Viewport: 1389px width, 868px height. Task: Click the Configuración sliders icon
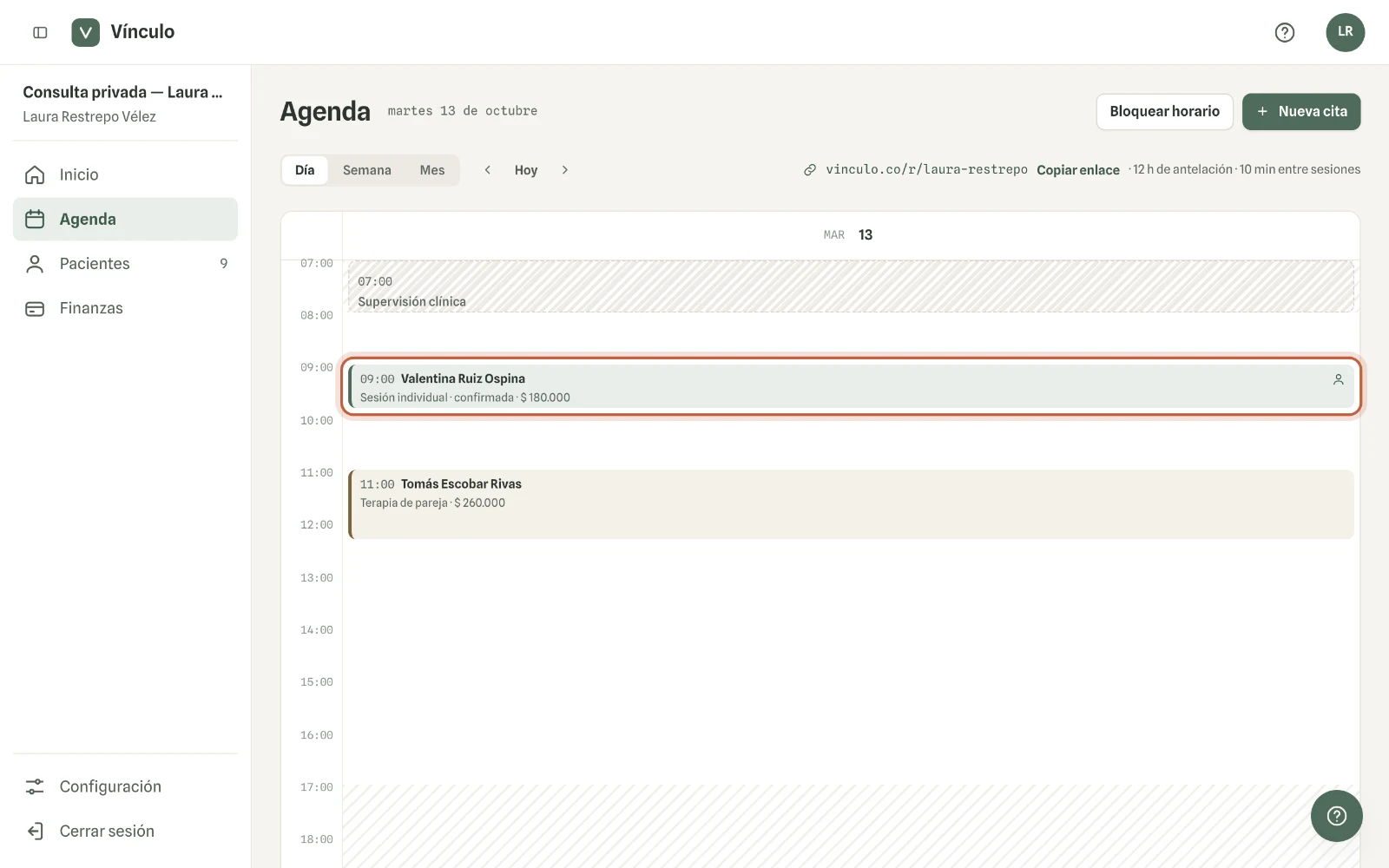35,786
